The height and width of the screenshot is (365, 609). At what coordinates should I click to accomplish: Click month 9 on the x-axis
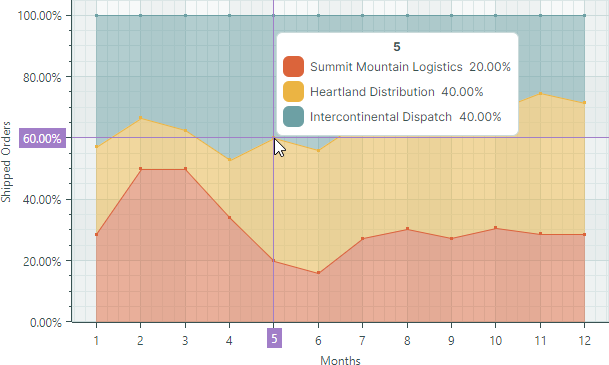pyautogui.click(x=451, y=341)
